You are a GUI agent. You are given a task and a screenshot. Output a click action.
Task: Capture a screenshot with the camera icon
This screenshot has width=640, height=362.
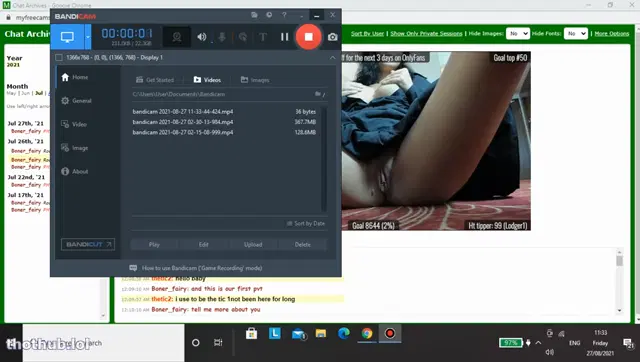333,37
